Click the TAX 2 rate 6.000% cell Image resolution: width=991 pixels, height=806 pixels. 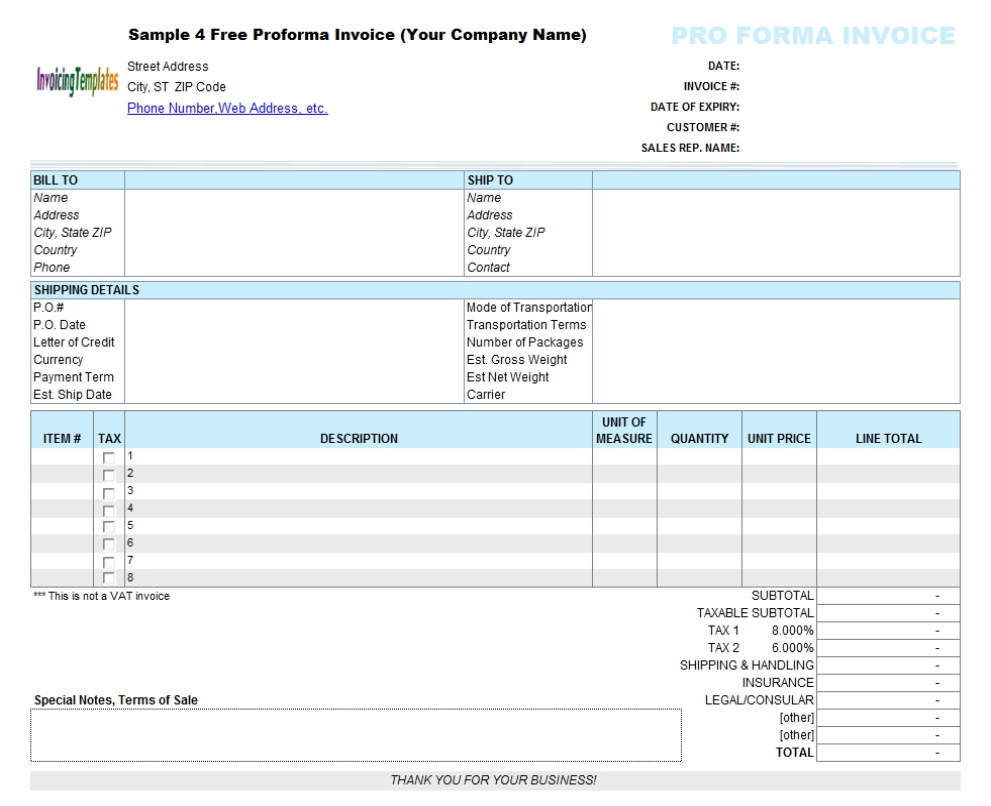pos(792,648)
